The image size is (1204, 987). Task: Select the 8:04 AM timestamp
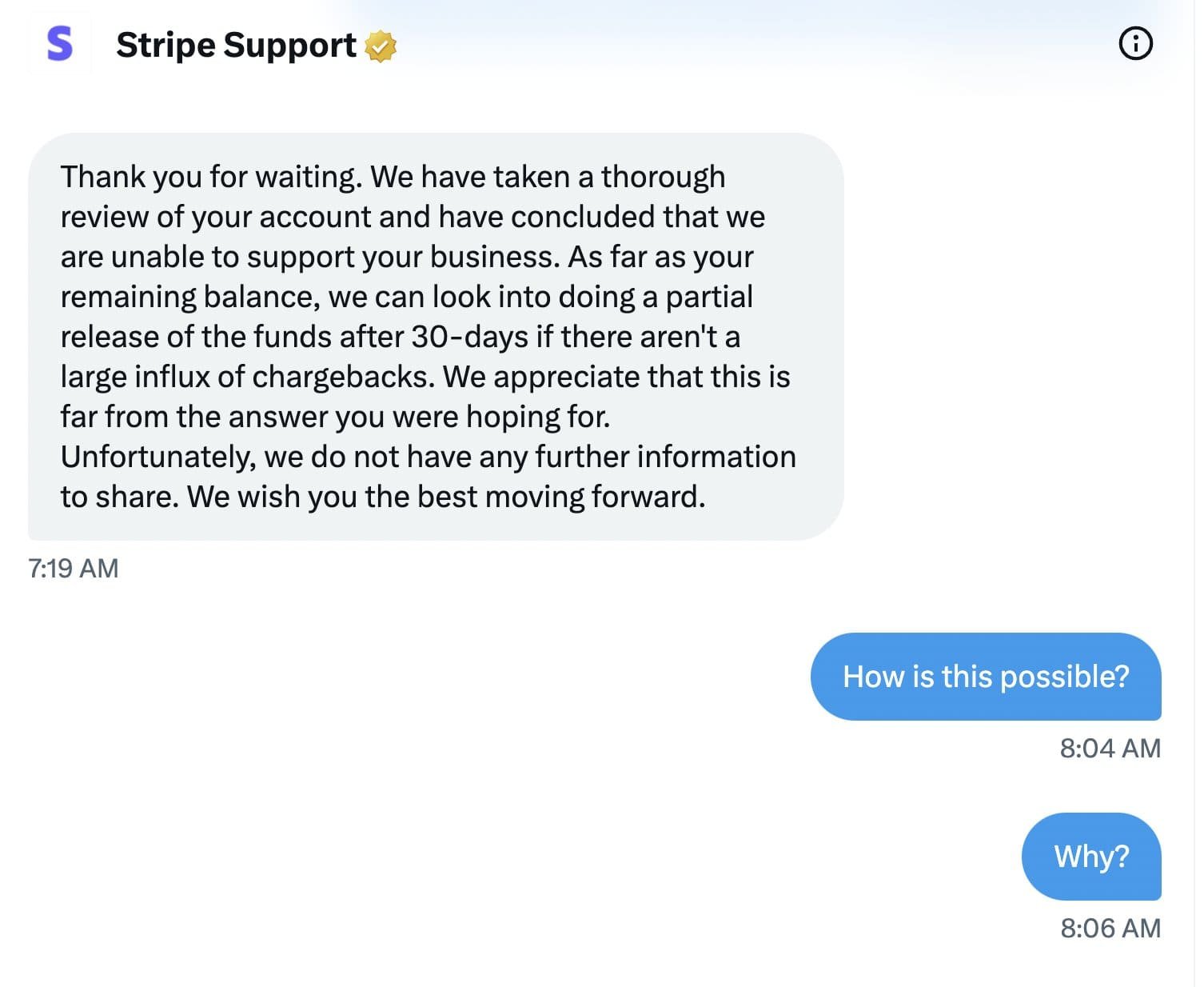pos(1110,748)
